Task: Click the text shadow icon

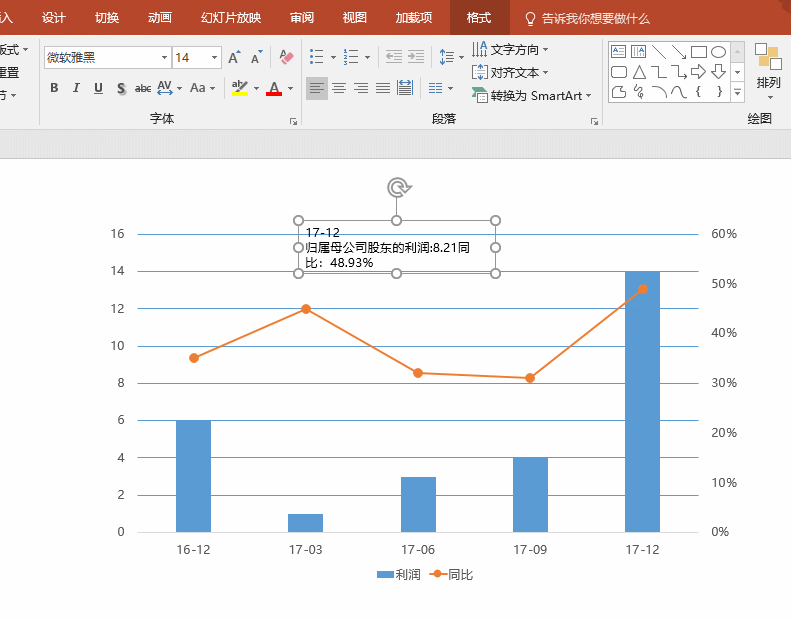Action: pyautogui.click(x=121, y=88)
